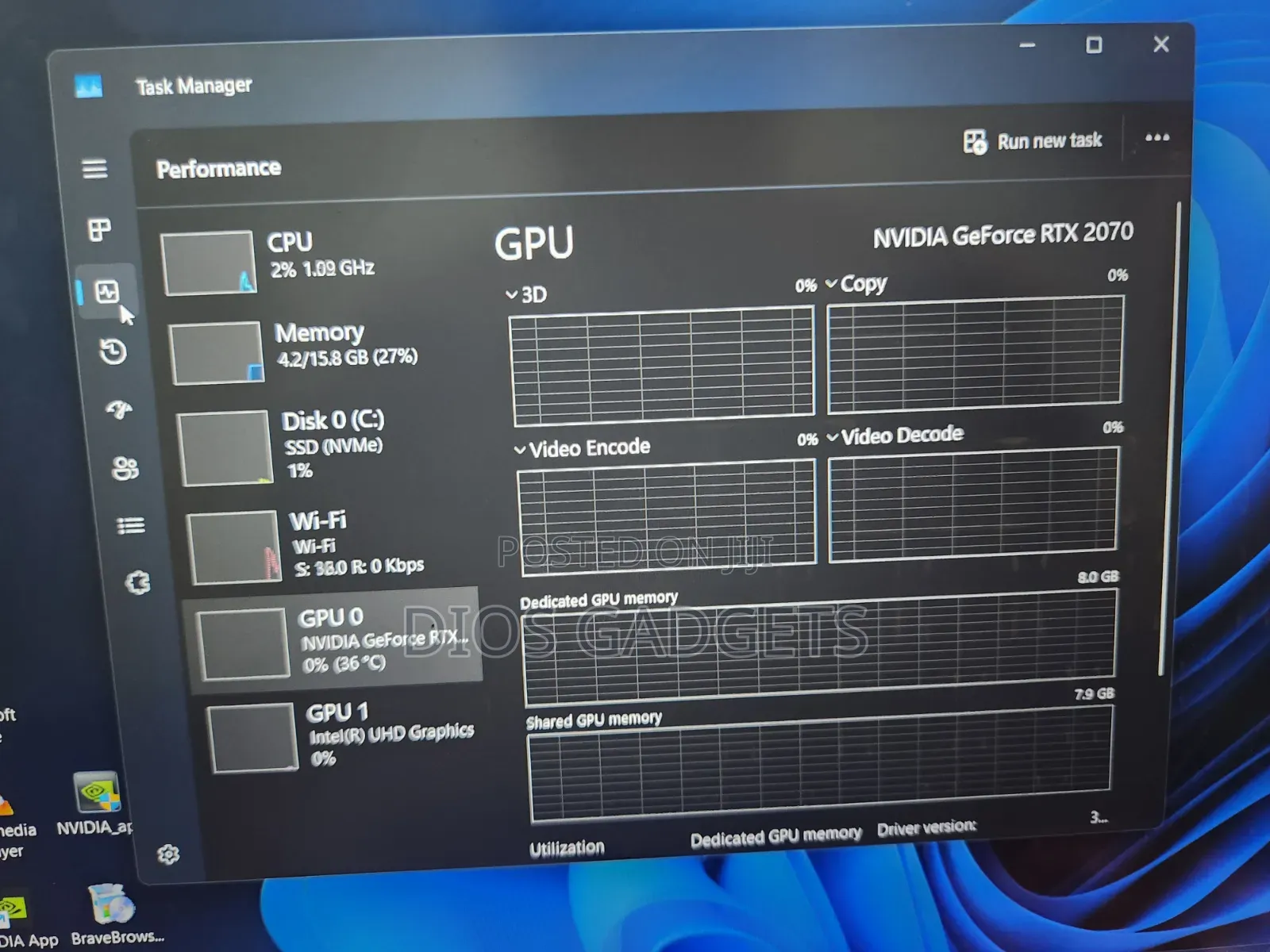Open the Video Decode engine dropdown

tap(895, 436)
